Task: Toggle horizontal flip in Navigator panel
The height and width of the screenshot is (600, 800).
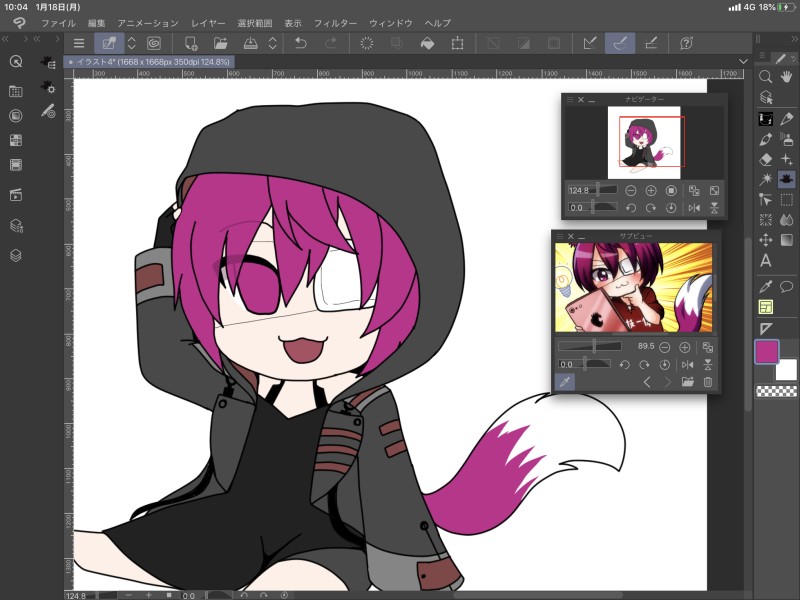Action: [x=694, y=208]
